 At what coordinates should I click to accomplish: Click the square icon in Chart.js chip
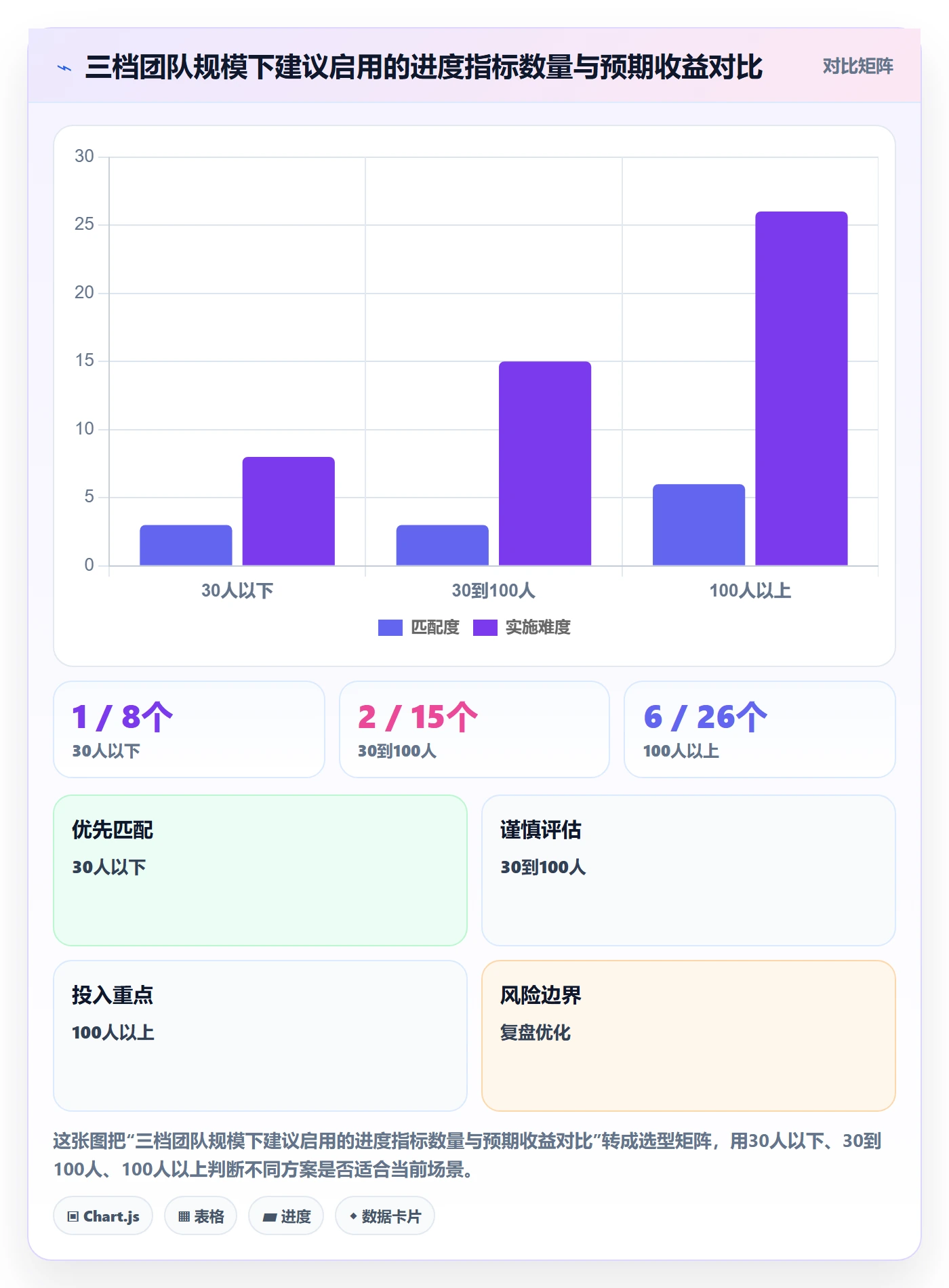point(73,1217)
